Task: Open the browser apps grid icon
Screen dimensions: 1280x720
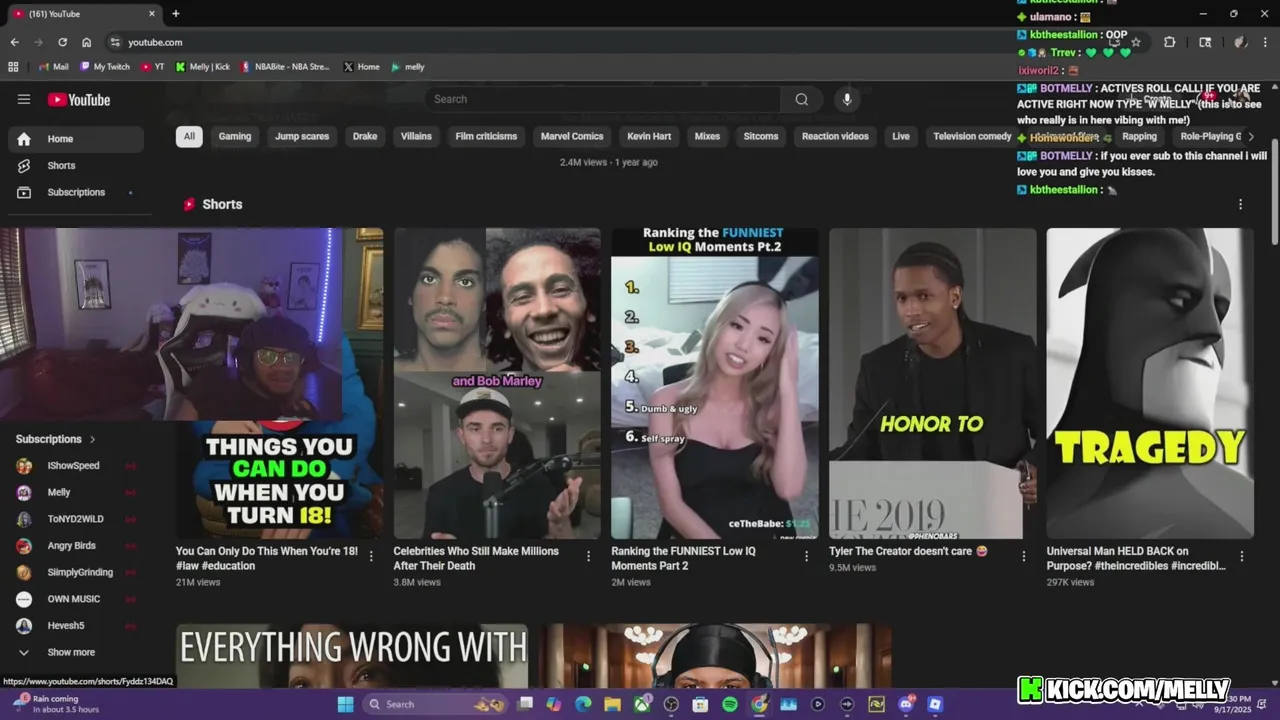Action: click(13, 67)
